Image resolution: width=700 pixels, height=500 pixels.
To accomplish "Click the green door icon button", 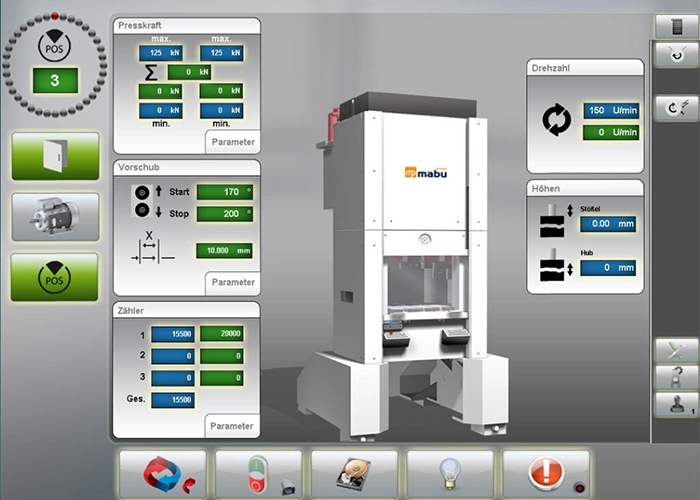I will (x=55, y=156).
